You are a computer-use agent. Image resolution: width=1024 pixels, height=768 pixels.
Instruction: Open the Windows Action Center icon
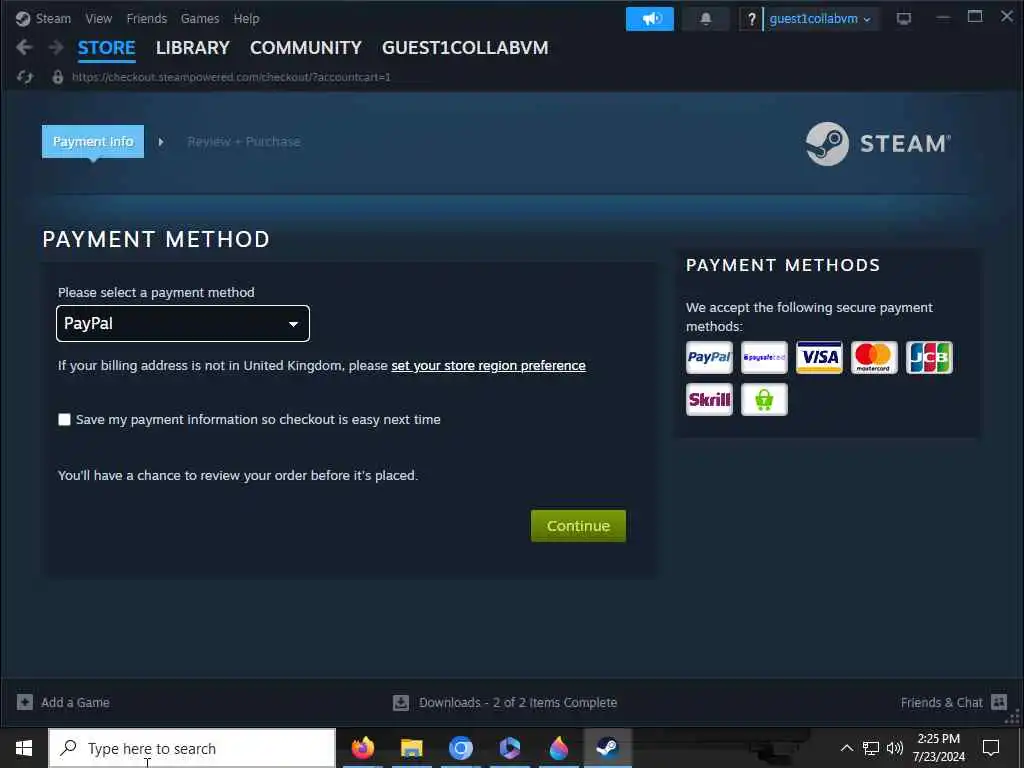click(x=991, y=748)
